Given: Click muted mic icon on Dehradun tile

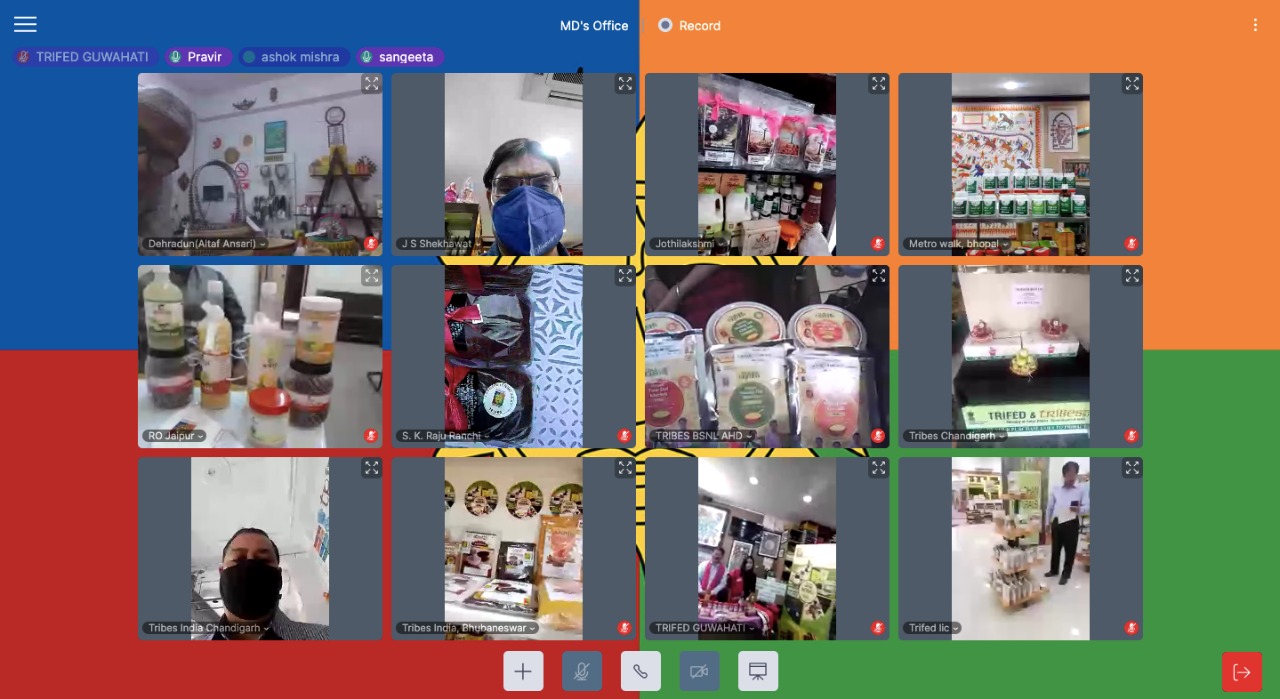Looking at the screenshot, I should click(371, 244).
